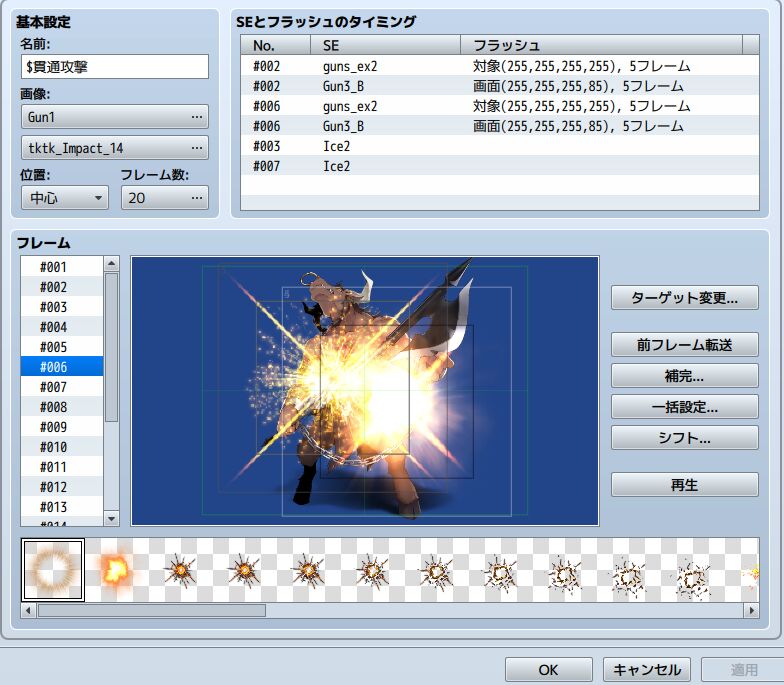Select frame #013 in frame list
Viewport: 784px width, 685px height.
tap(62, 507)
